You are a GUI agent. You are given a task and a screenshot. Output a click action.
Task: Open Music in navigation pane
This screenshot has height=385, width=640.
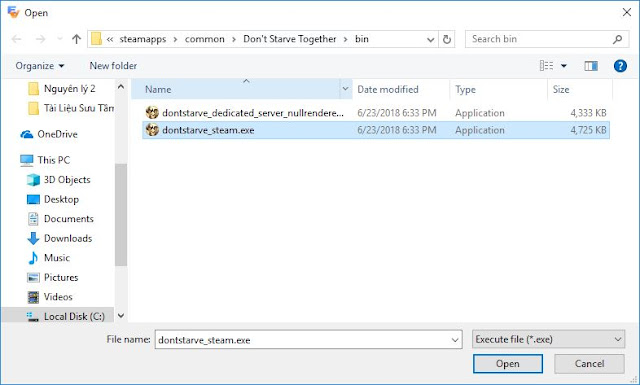click(x=48, y=258)
